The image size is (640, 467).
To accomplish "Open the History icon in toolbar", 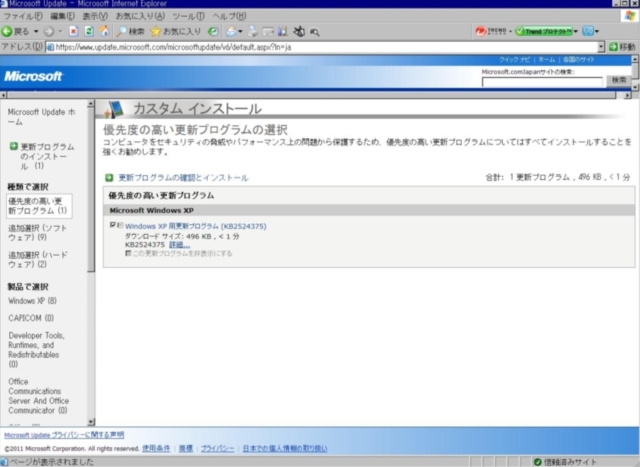I will (213, 31).
